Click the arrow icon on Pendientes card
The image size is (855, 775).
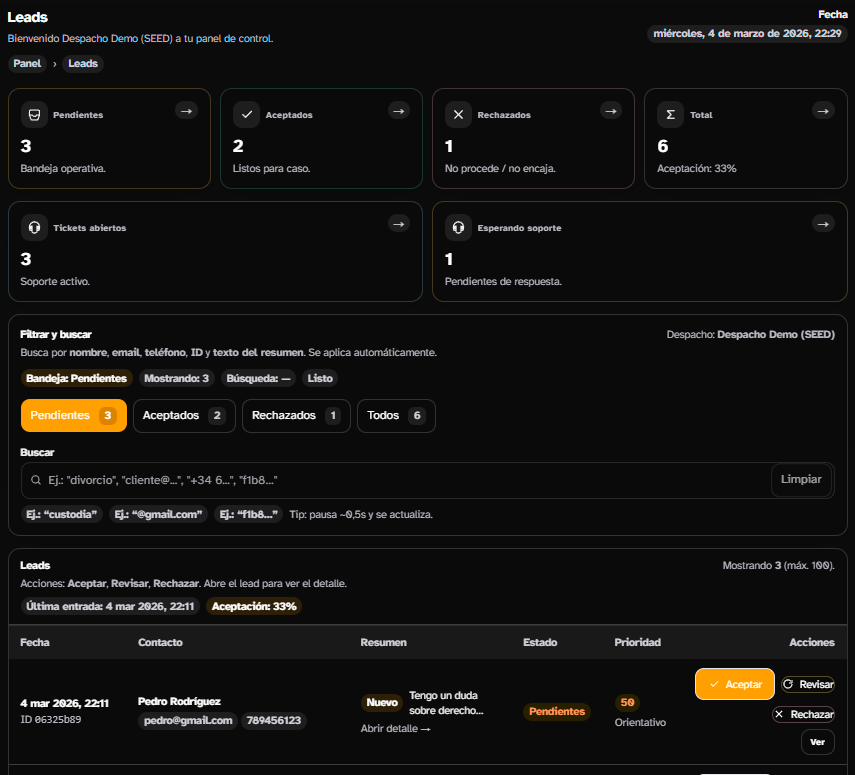tap(186, 111)
